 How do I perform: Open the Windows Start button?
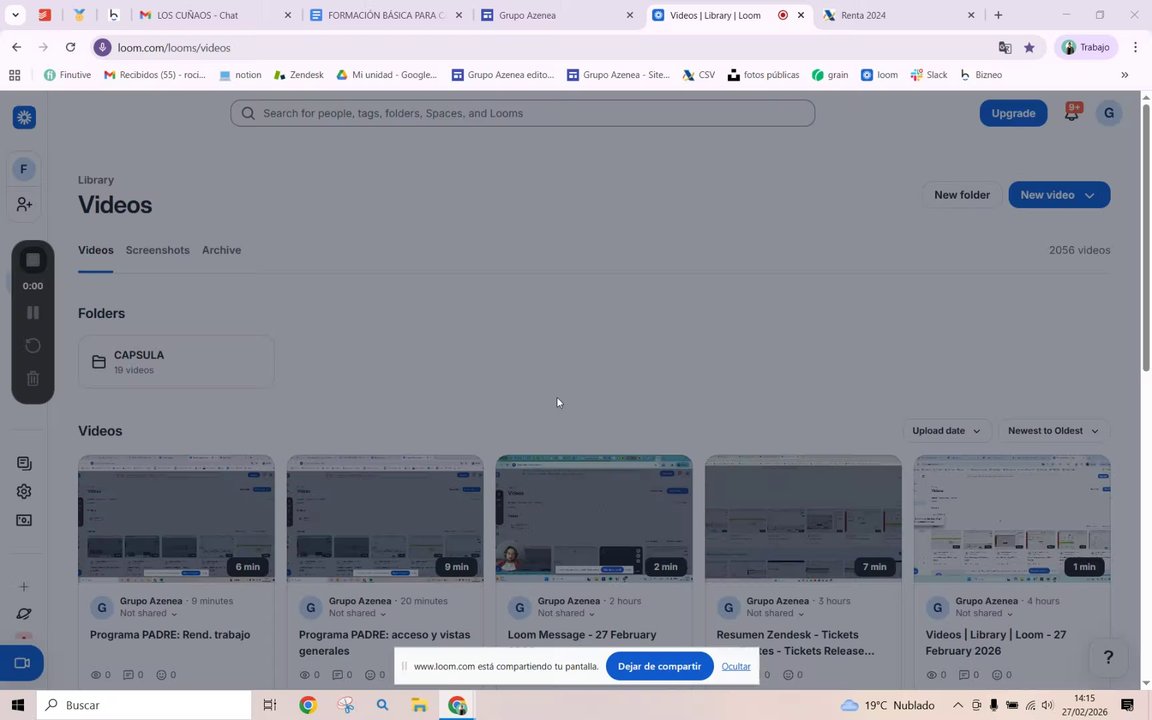click(18, 705)
